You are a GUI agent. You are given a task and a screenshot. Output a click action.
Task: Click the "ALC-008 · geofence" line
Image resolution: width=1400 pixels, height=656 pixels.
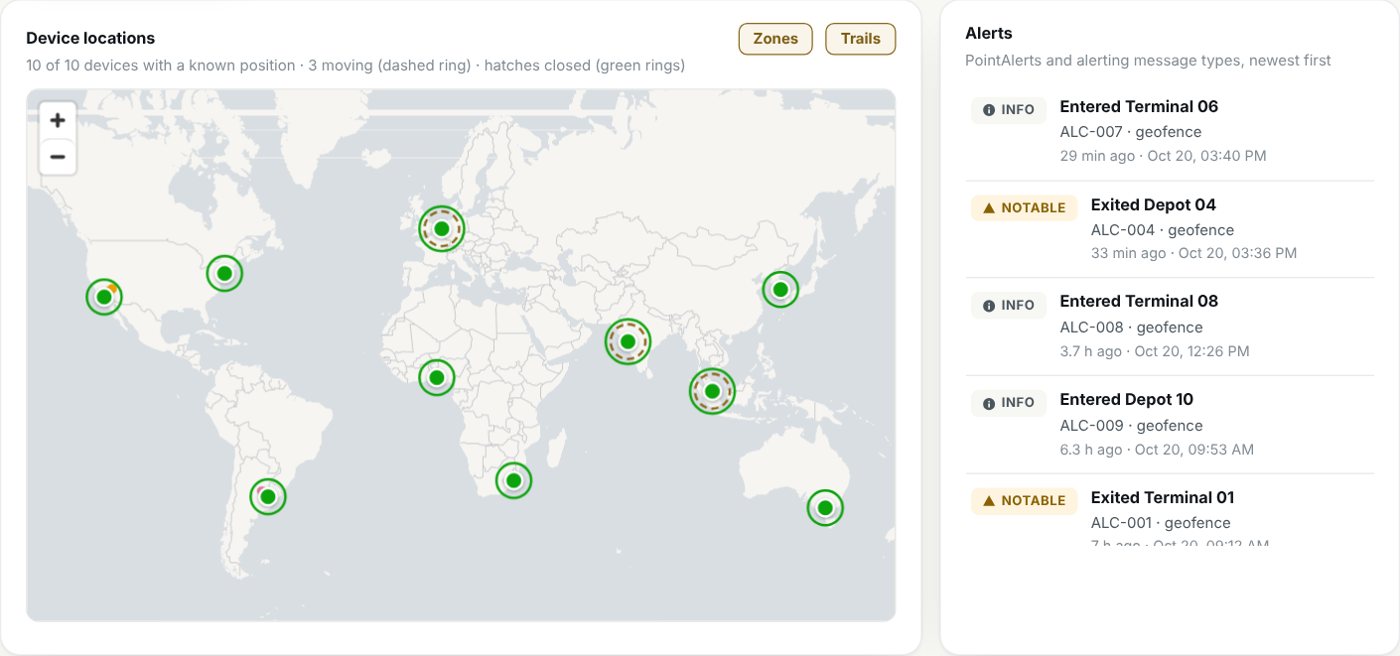pos(1131,327)
